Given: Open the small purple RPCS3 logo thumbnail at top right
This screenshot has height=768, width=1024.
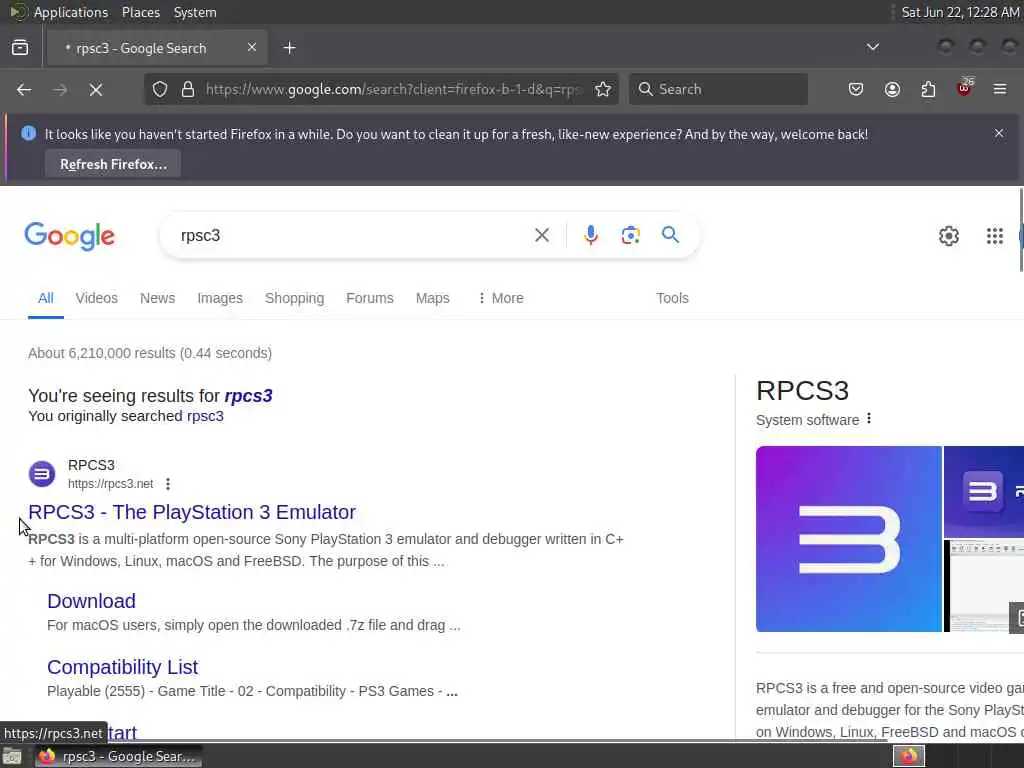Looking at the screenshot, I should [984, 492].
